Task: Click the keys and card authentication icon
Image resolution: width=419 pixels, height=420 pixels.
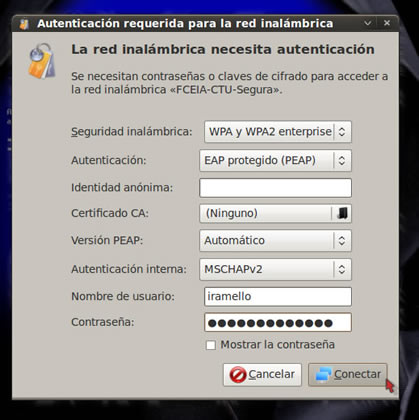Action: pos(42,61)
